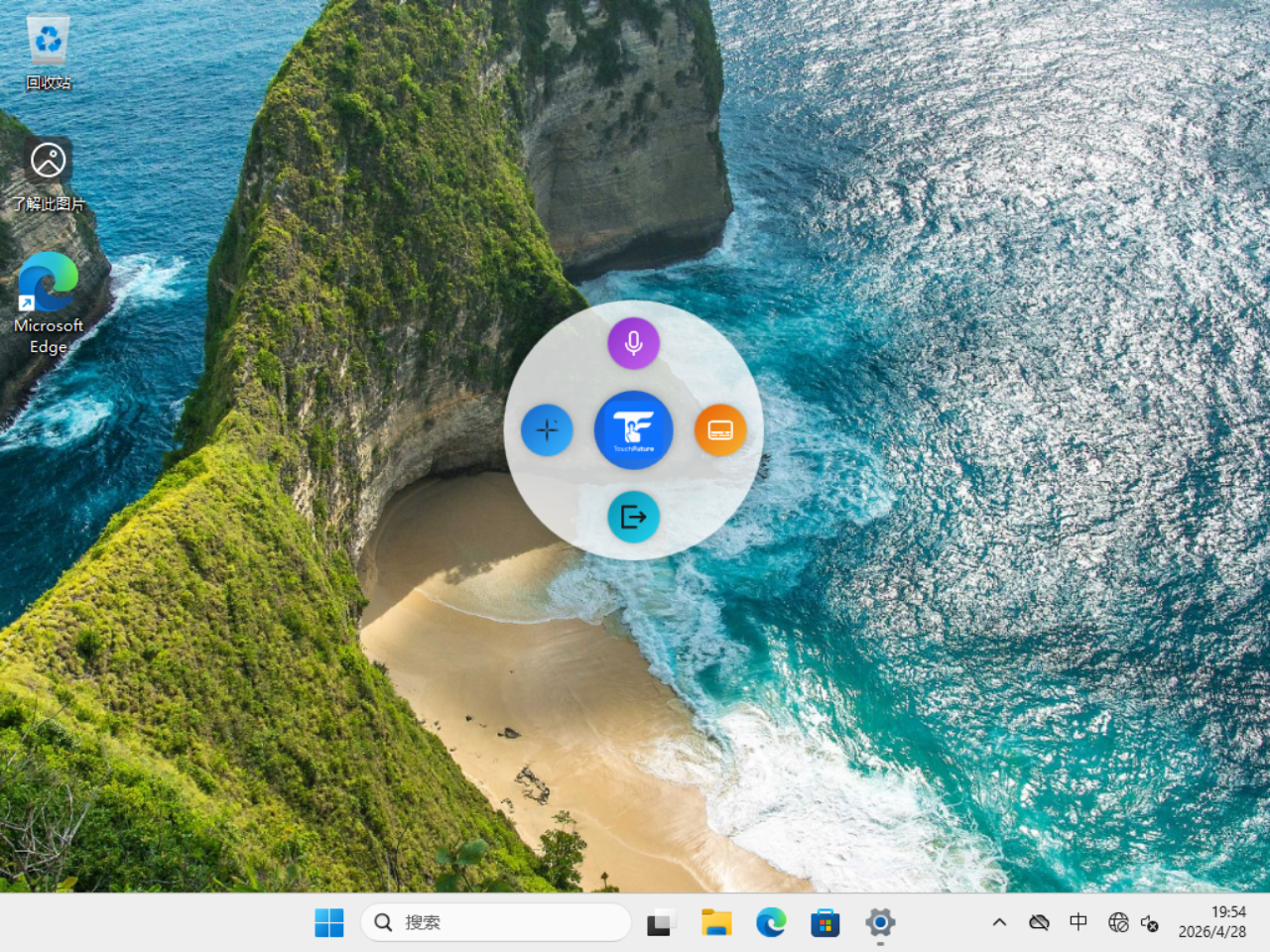Screen dimensions: 1270x952
Task: Click the taskbar 搜索 search box
Action: 496,922
